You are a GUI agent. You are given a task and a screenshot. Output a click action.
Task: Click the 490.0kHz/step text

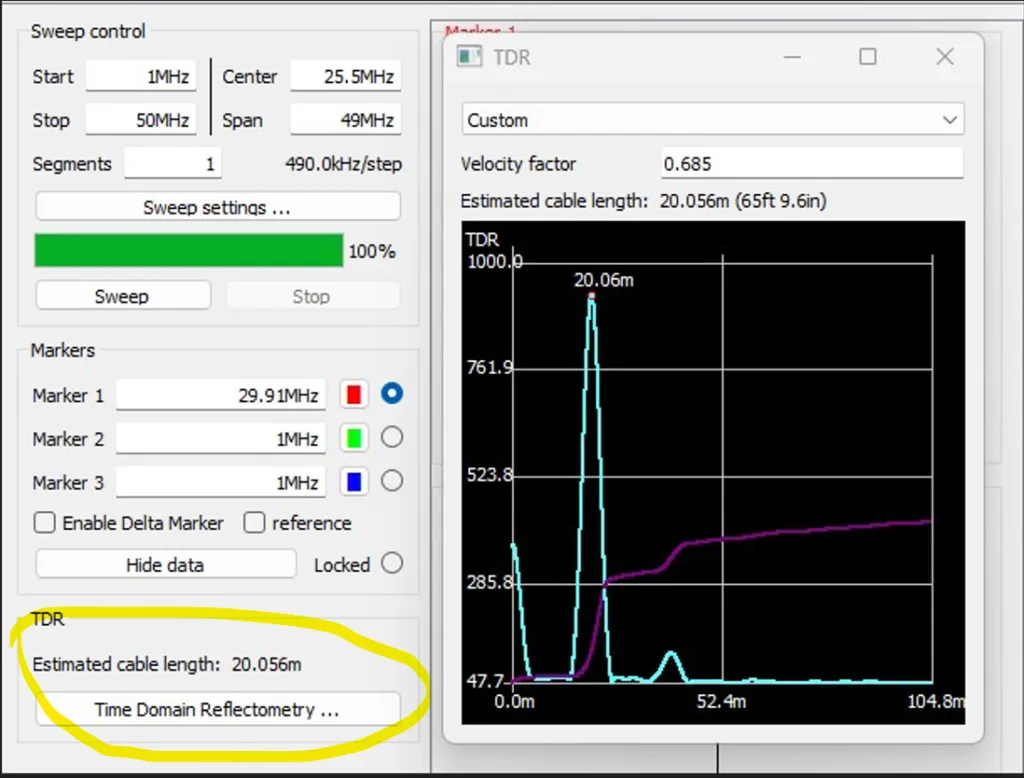point(344,164)
